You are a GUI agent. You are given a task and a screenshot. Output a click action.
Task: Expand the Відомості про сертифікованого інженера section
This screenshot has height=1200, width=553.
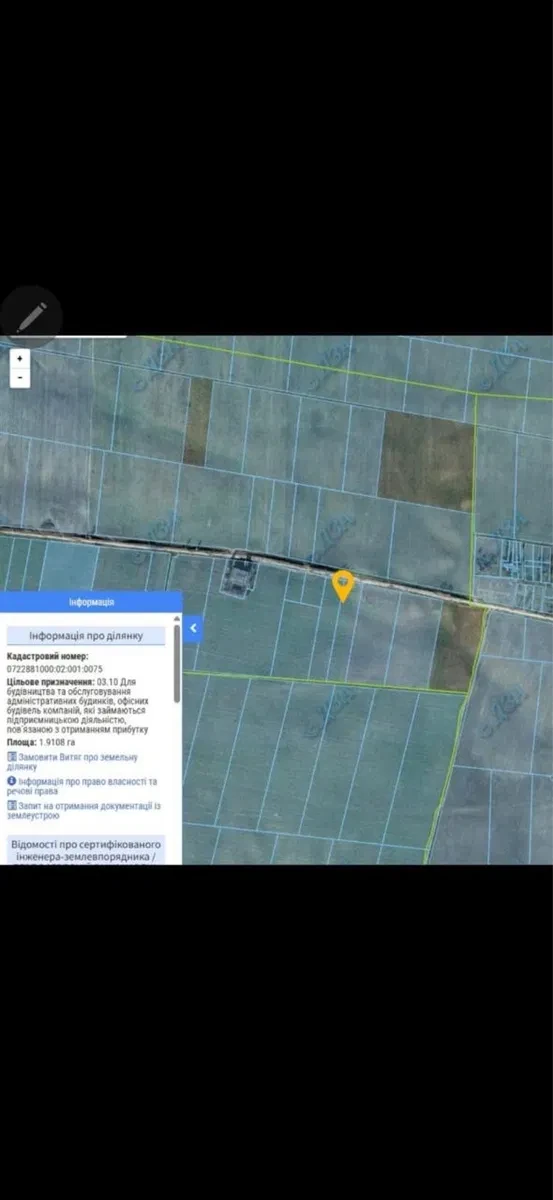tap(86, 850)
